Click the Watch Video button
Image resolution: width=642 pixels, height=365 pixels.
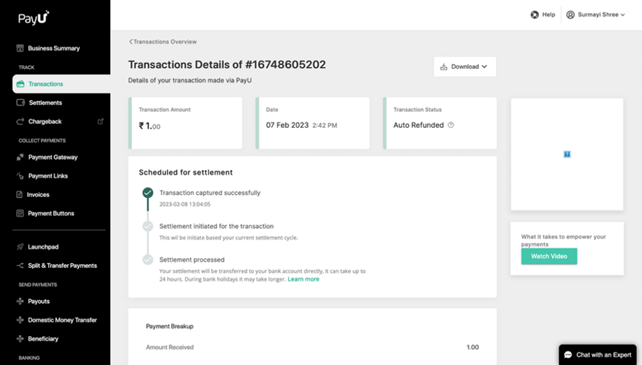[x=549, y=256]
